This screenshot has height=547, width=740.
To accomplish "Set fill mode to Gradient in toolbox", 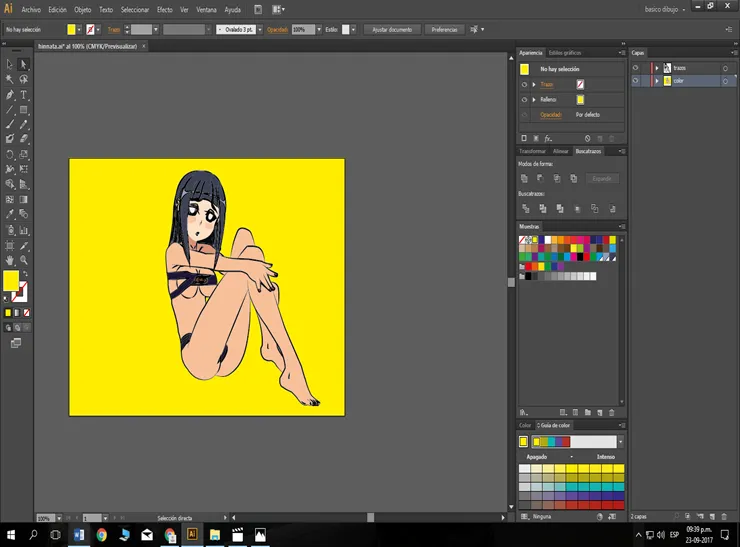I will [17, 312].
